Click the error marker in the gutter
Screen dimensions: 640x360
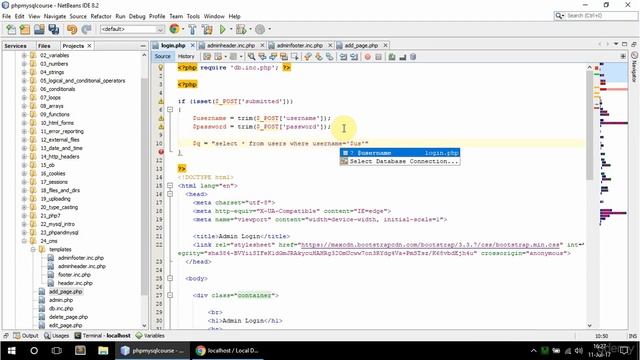click(x=161, y=152)
